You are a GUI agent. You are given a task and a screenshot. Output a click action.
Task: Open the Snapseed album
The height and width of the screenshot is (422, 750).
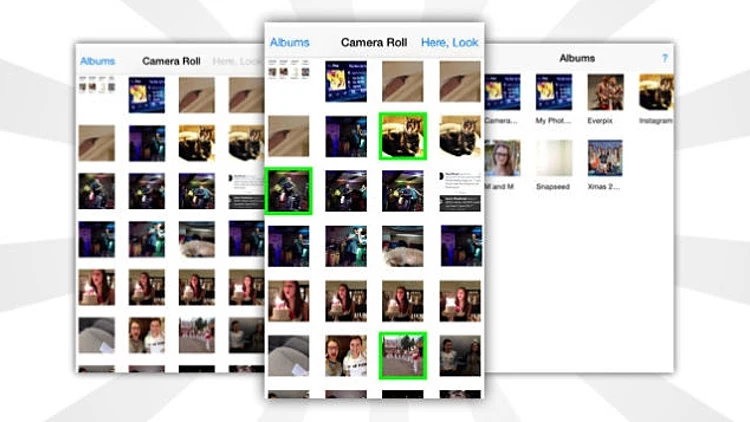(x=553, y=162)
